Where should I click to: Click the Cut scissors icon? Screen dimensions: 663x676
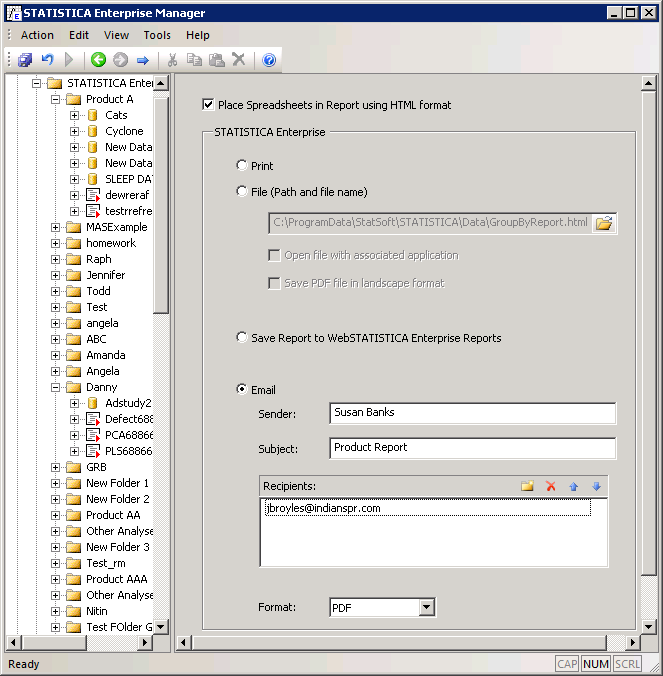tap(172, 59)
